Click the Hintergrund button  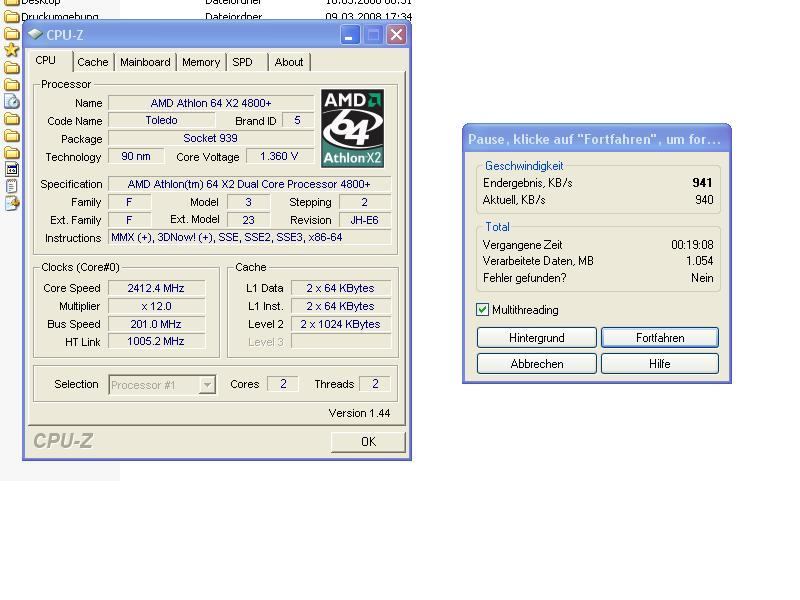537,338
